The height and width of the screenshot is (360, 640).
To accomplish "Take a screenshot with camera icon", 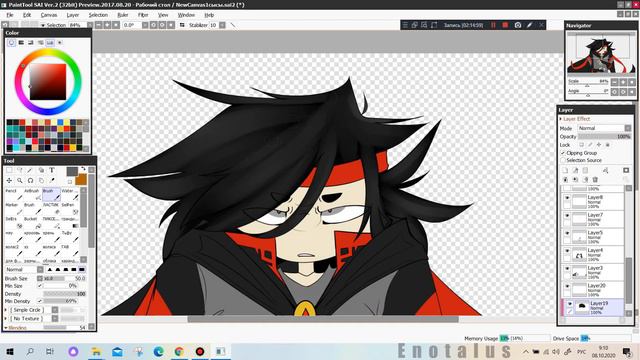I will (x=518, y=25).
